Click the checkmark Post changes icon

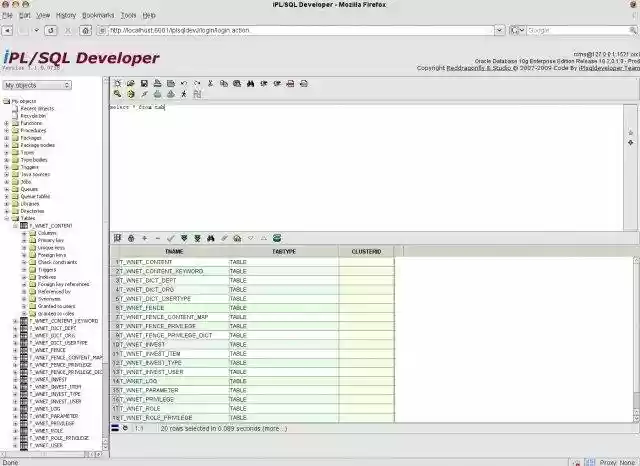(x=171, y=238)
